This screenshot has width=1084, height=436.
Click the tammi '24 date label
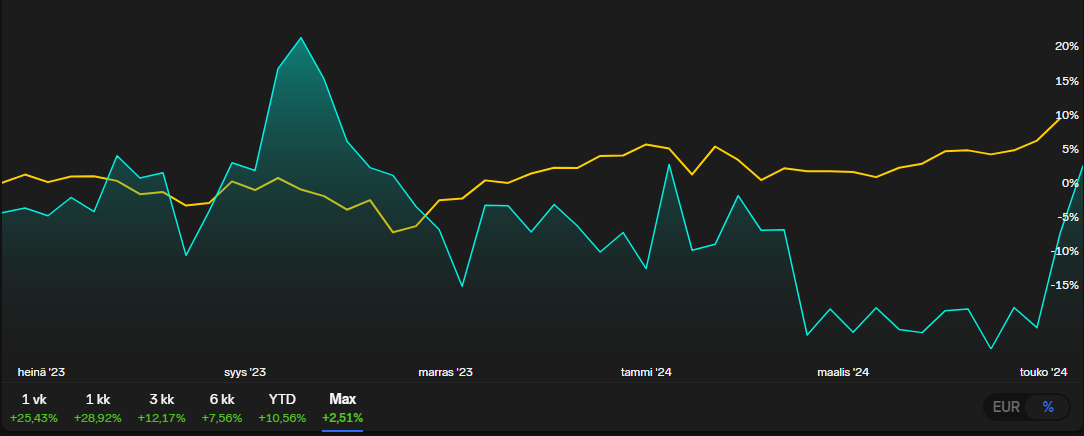coord(646,372)
